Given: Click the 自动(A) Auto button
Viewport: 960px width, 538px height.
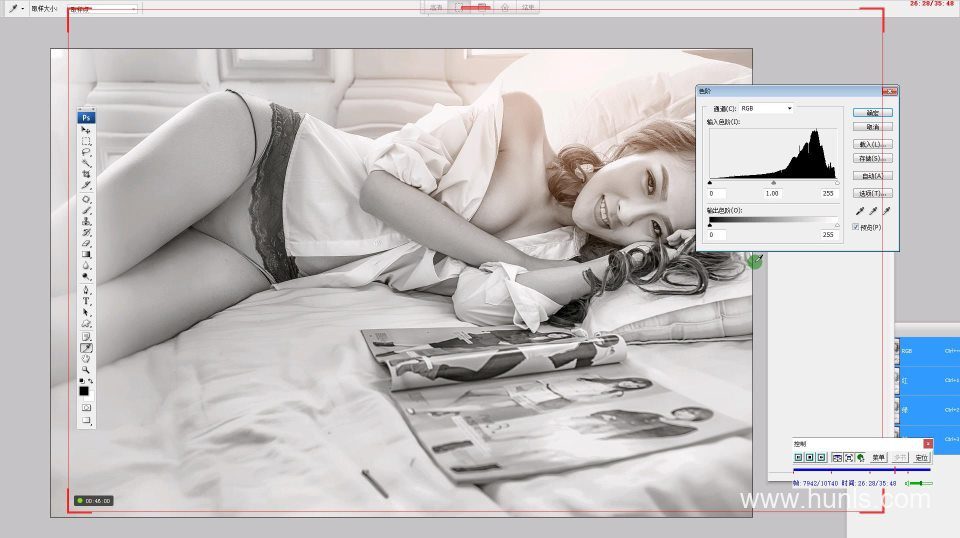Looking at the screenshot, I should [x=872, y=176].
